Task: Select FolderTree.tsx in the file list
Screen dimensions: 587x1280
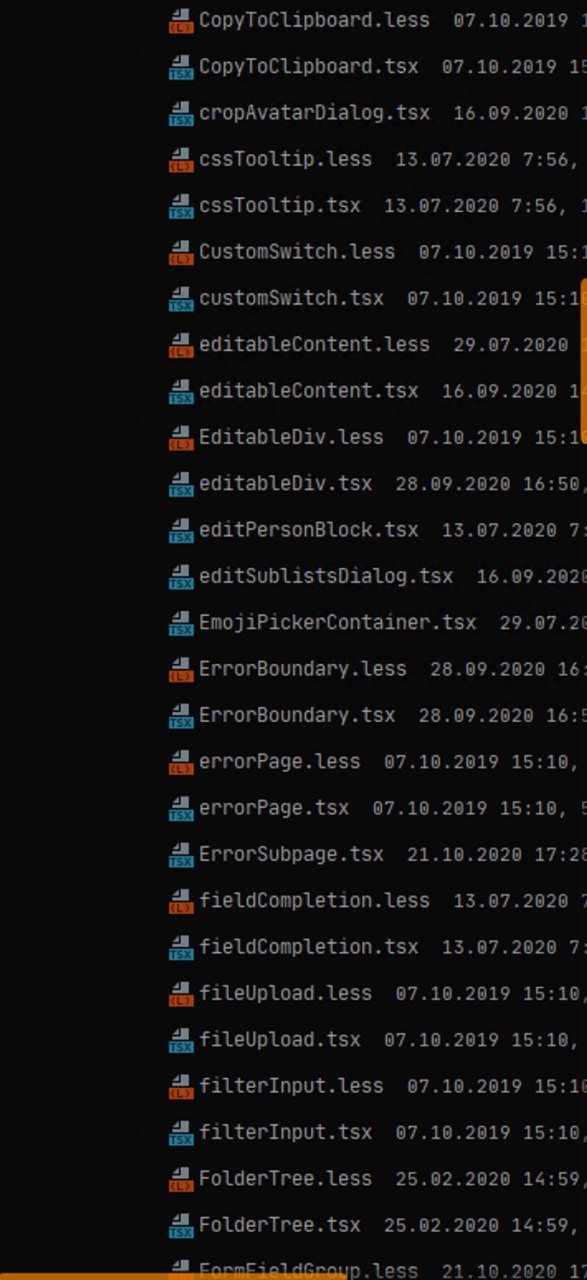Action: (x=279, y=1224)
